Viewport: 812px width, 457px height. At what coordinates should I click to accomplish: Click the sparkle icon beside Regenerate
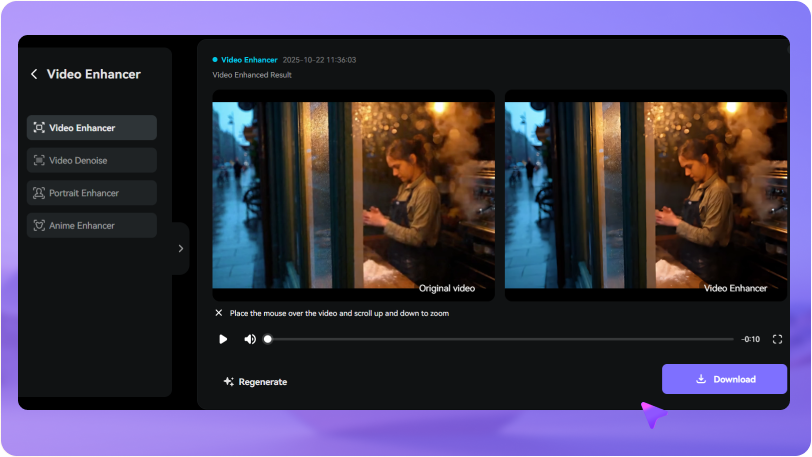click(x=228, y=382)
